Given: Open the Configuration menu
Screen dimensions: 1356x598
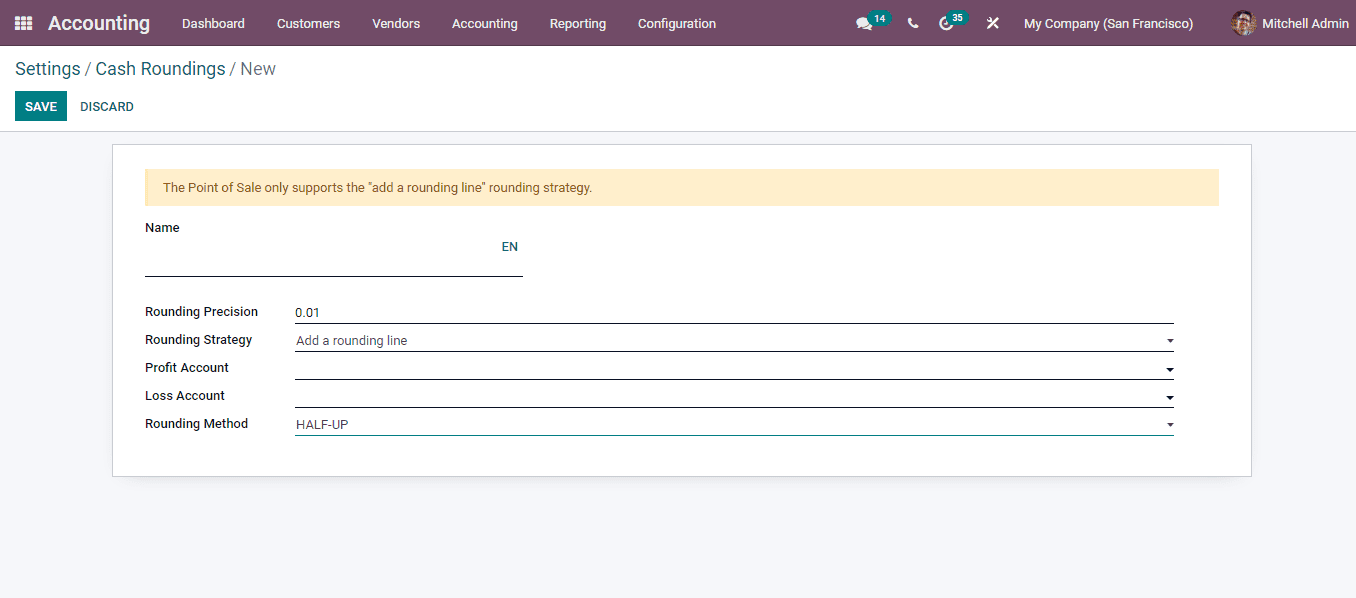Looking at the screenshot, I should [x=676, y=23].
